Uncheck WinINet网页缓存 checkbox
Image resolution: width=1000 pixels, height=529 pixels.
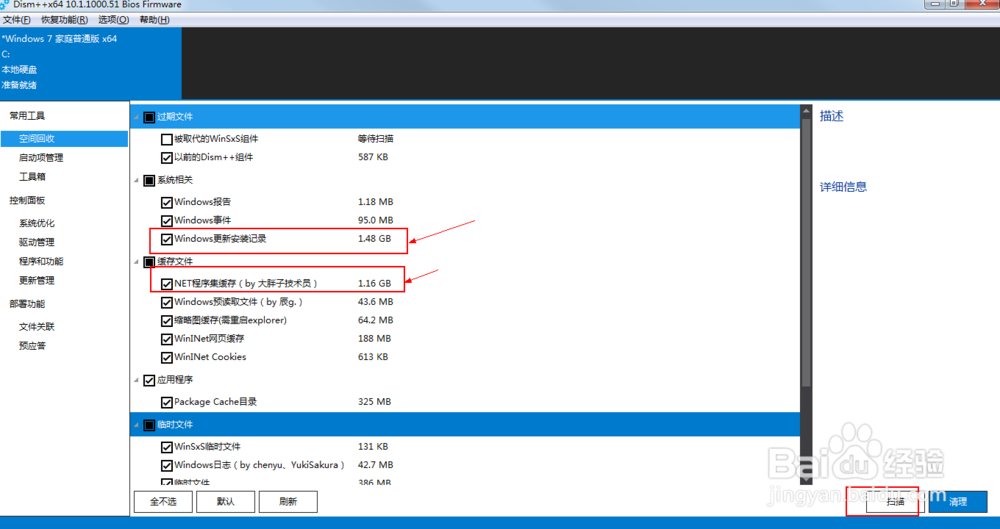166,339
